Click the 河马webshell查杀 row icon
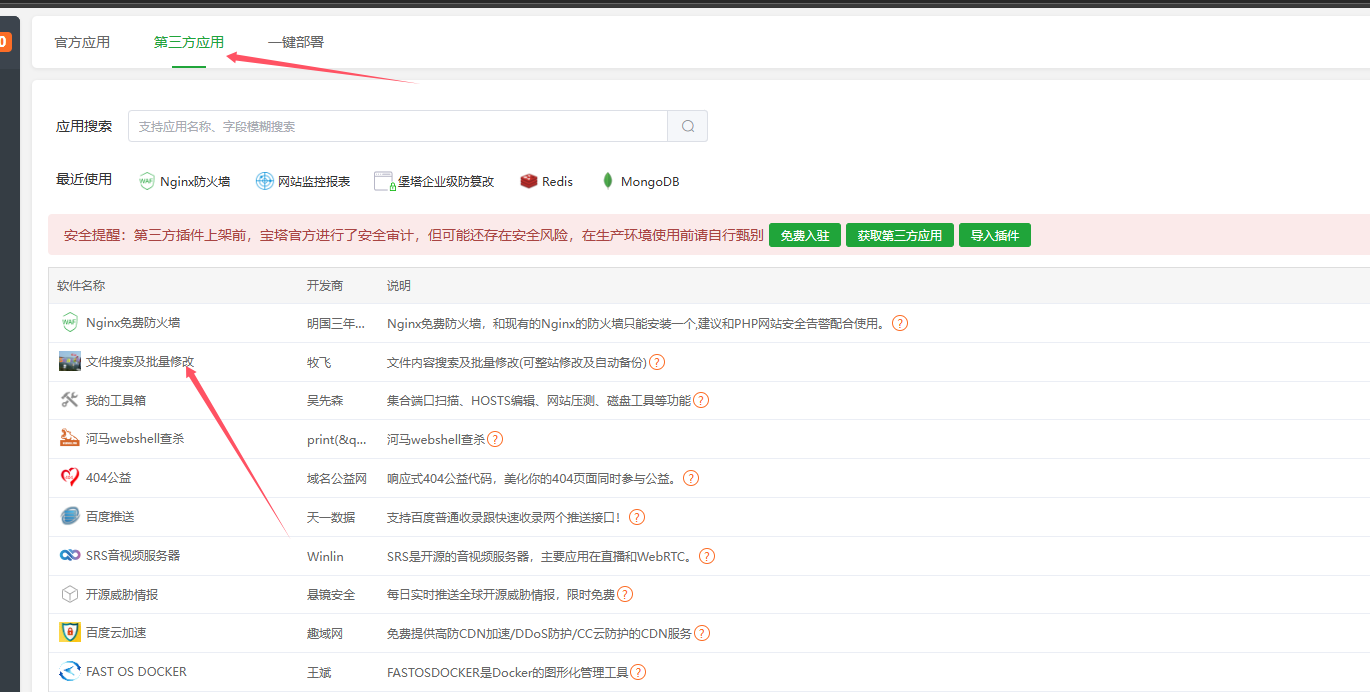Image resolution: width=1370 pixels, height=692 pixels. point(69,438)
